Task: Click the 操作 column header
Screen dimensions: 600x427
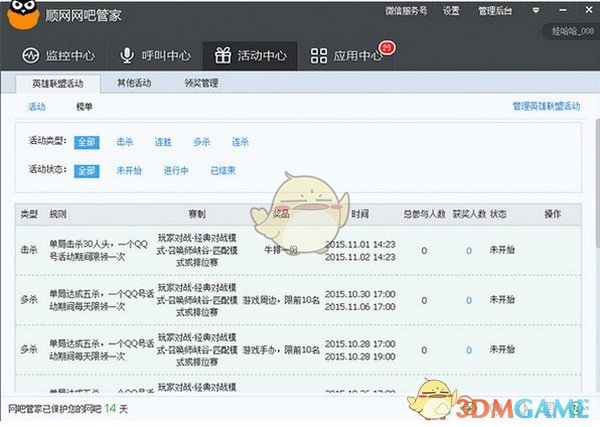Action: pos(553,214)
